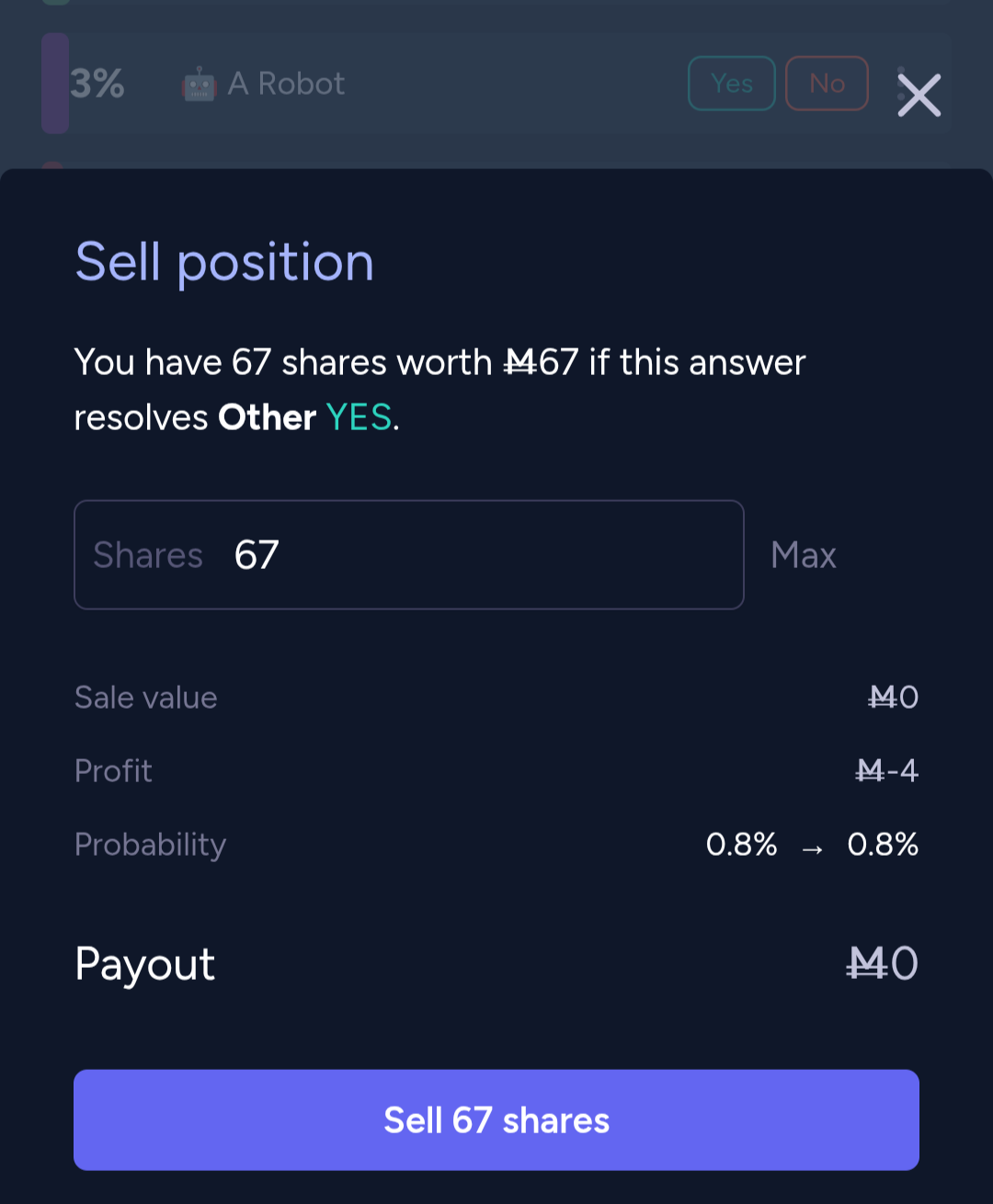This screenshot has height=1204, width=993.
Task: Set shares to Max
Action: point(804,555)
